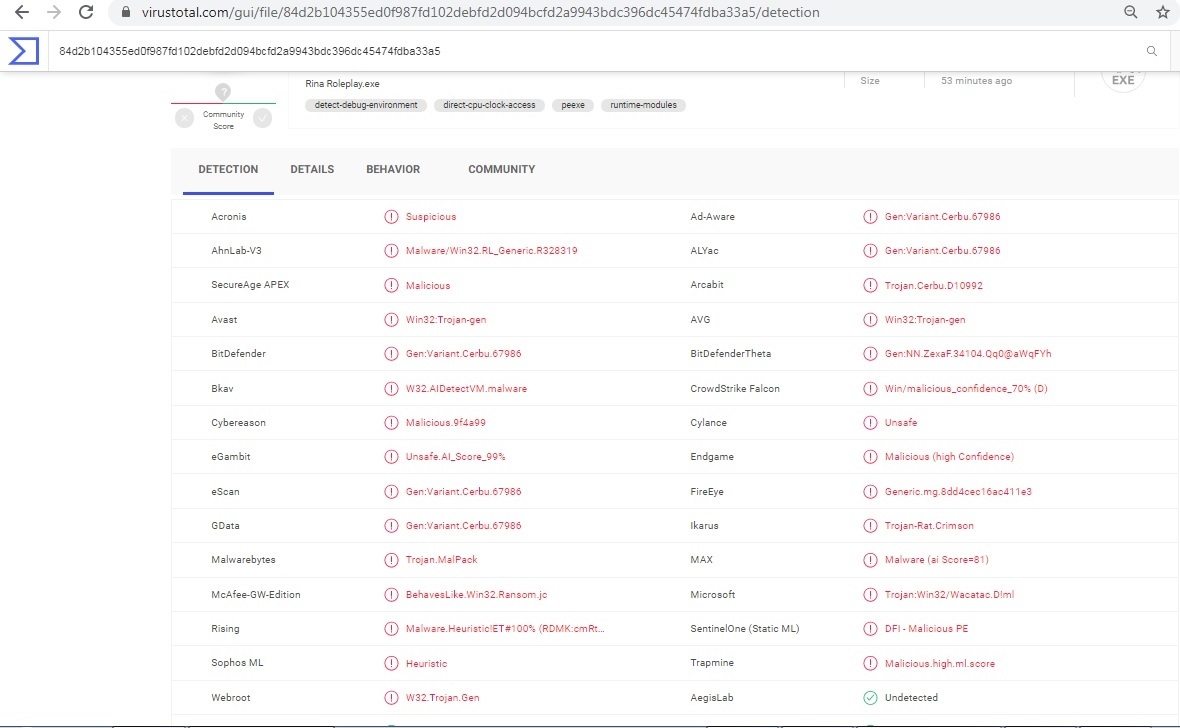This screenshot has width=1180, height=728.
Task: Click the padlock site security icon
Action: point(126,12)
